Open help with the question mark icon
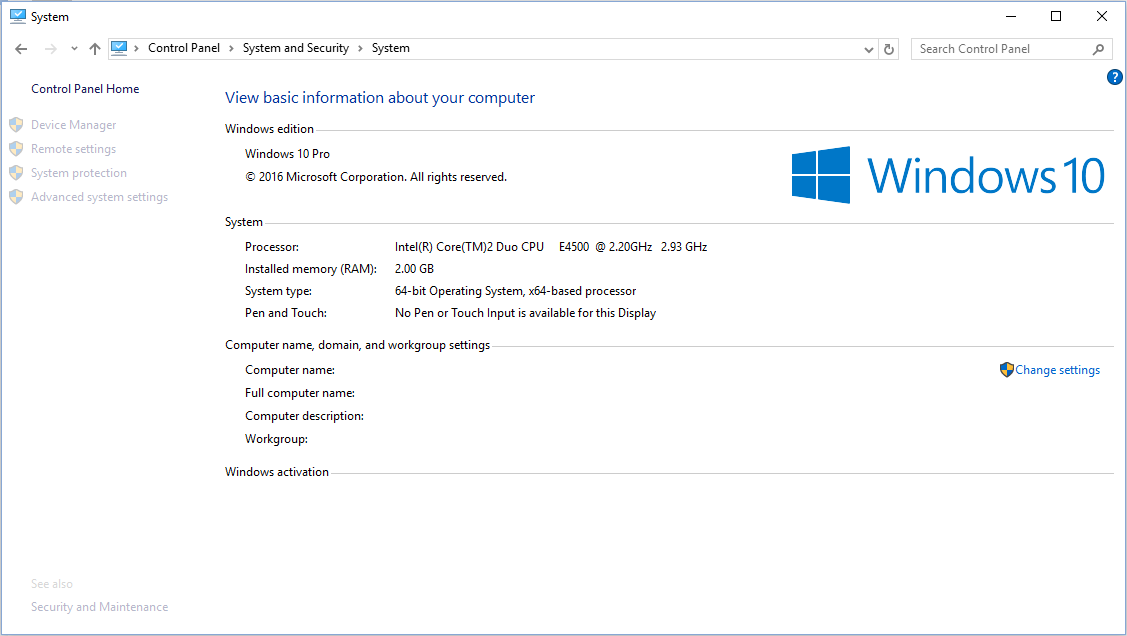This screenshot has height=636, width=1127. (x=1115, y=77)
